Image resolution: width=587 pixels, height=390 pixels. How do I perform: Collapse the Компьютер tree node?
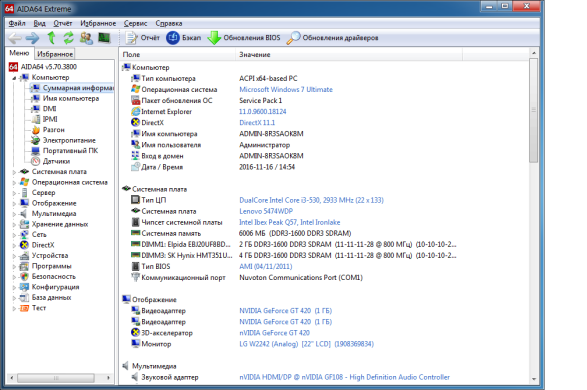pyautogui.click(x=14, y=78)
